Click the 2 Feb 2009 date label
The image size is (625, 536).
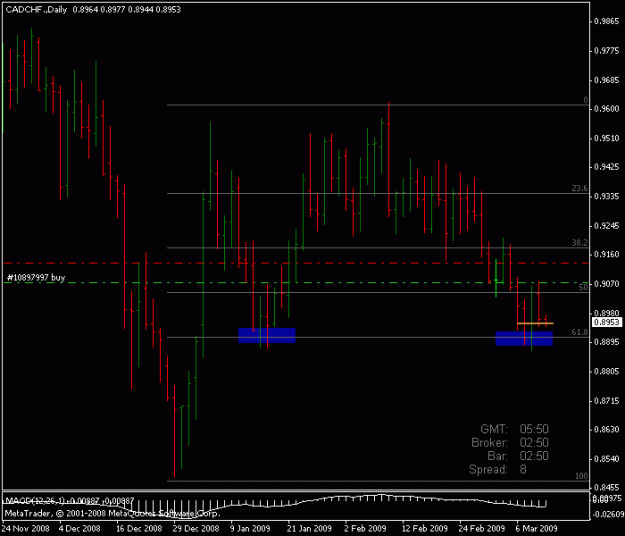tap(365, 529)
